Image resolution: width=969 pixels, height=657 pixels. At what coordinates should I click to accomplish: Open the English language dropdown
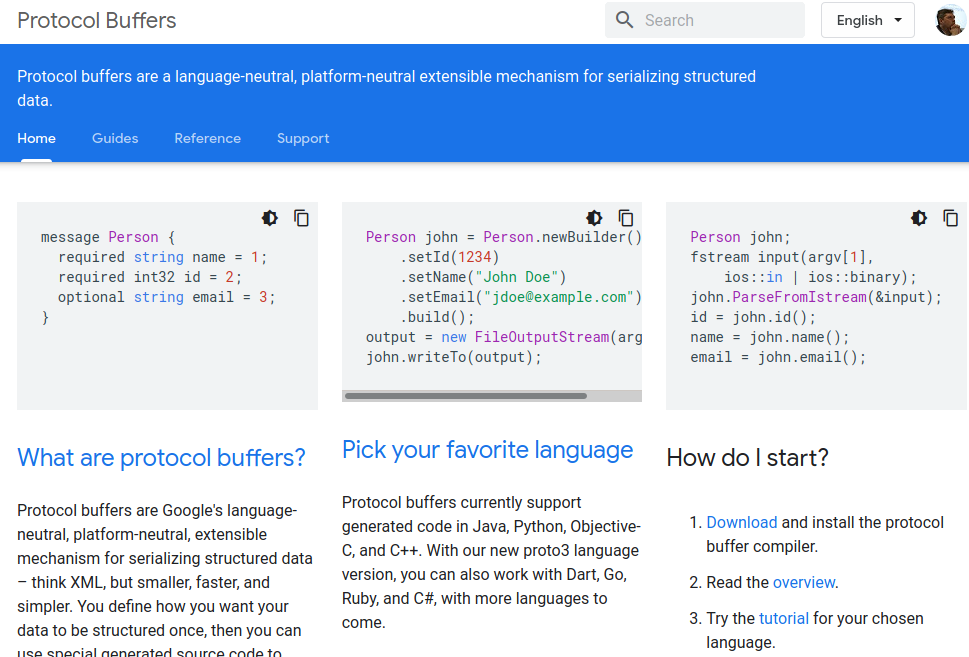868,20
